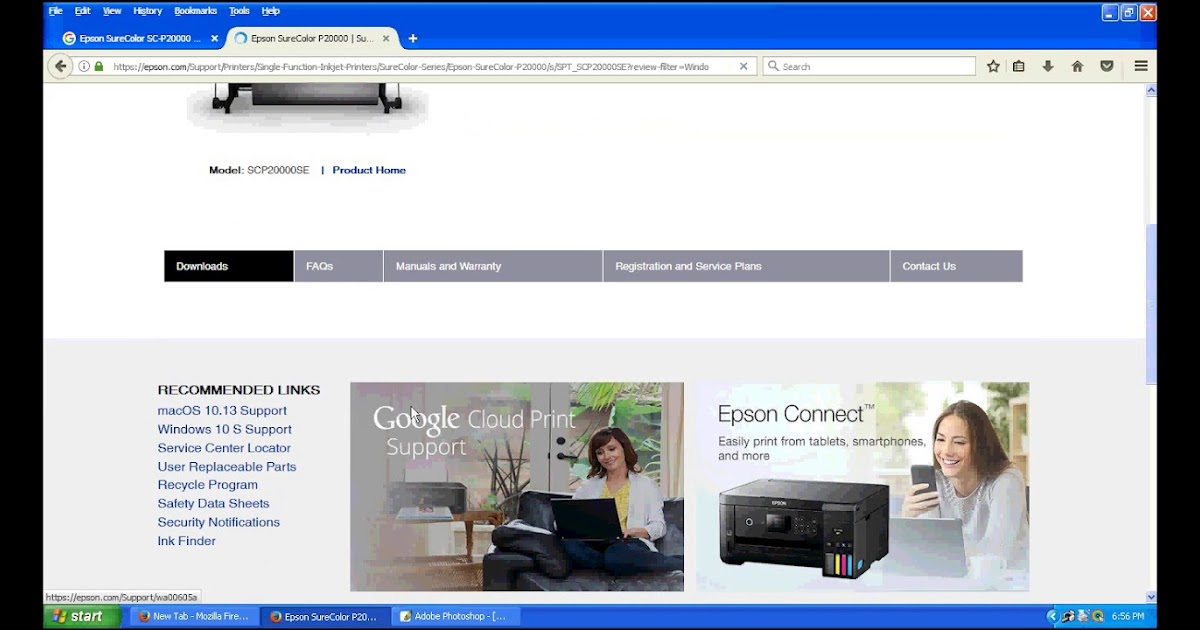Click the green padlock site security icon
Screen dimensions: 1200x630
[x=99, y=66]
